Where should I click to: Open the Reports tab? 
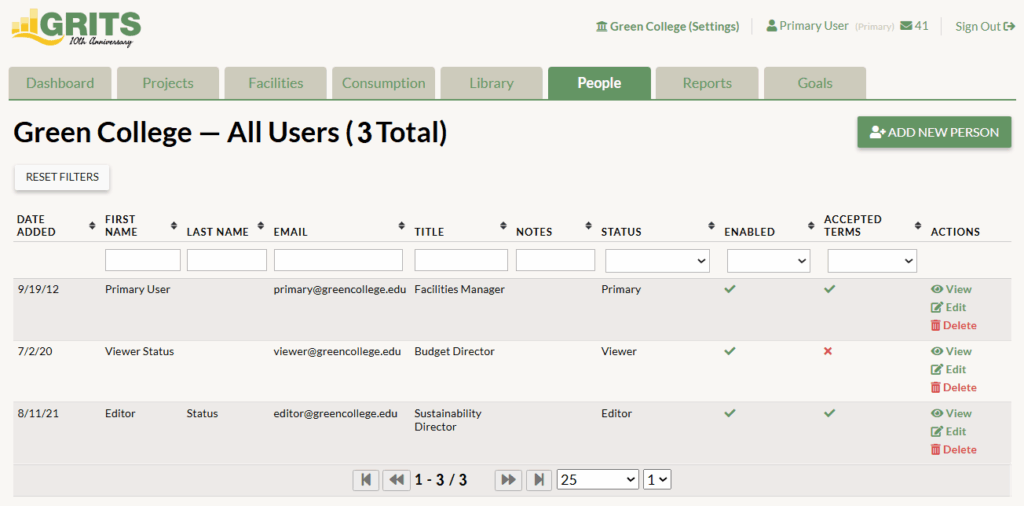pos(707,83)
